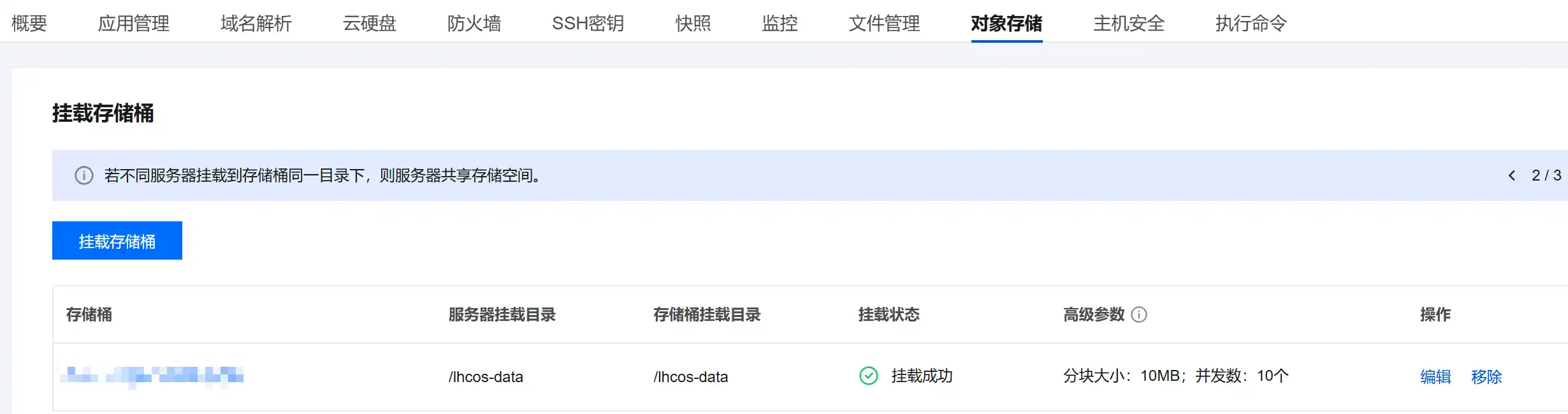
Task: Switch to 快照 tab
Action: [x=693, y=23]
